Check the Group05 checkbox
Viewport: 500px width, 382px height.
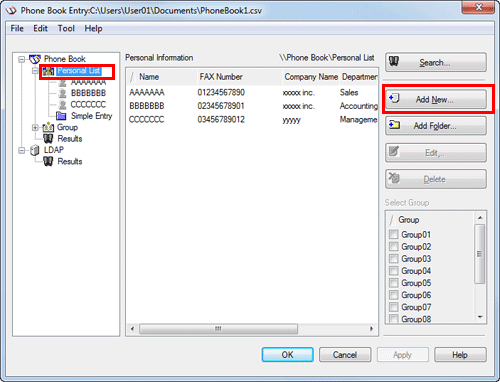394,283
